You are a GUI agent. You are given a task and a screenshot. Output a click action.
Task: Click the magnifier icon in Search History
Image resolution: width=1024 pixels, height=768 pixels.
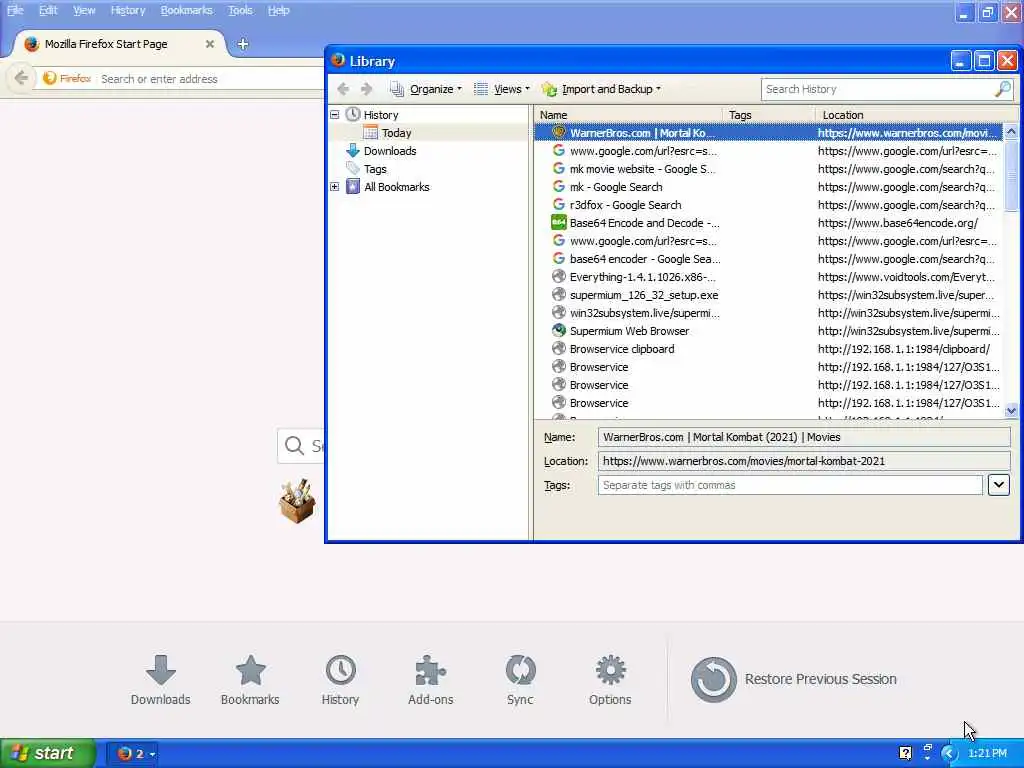1002,89
